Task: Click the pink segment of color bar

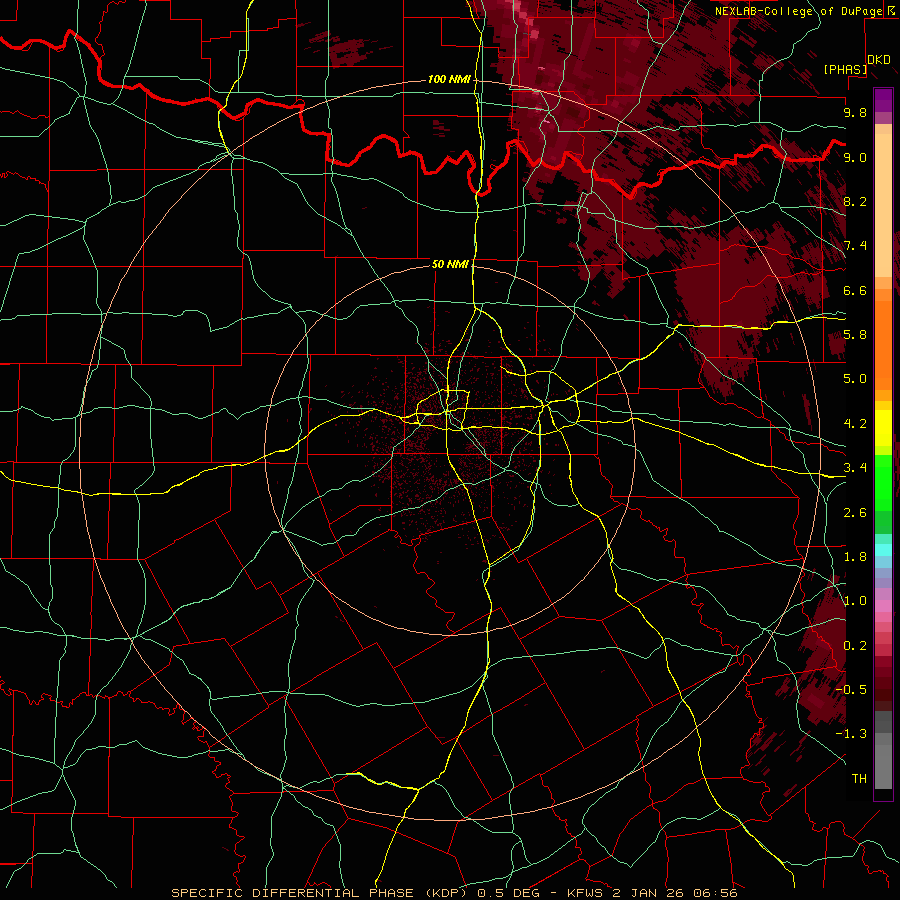Action: (x=883, y=606)
